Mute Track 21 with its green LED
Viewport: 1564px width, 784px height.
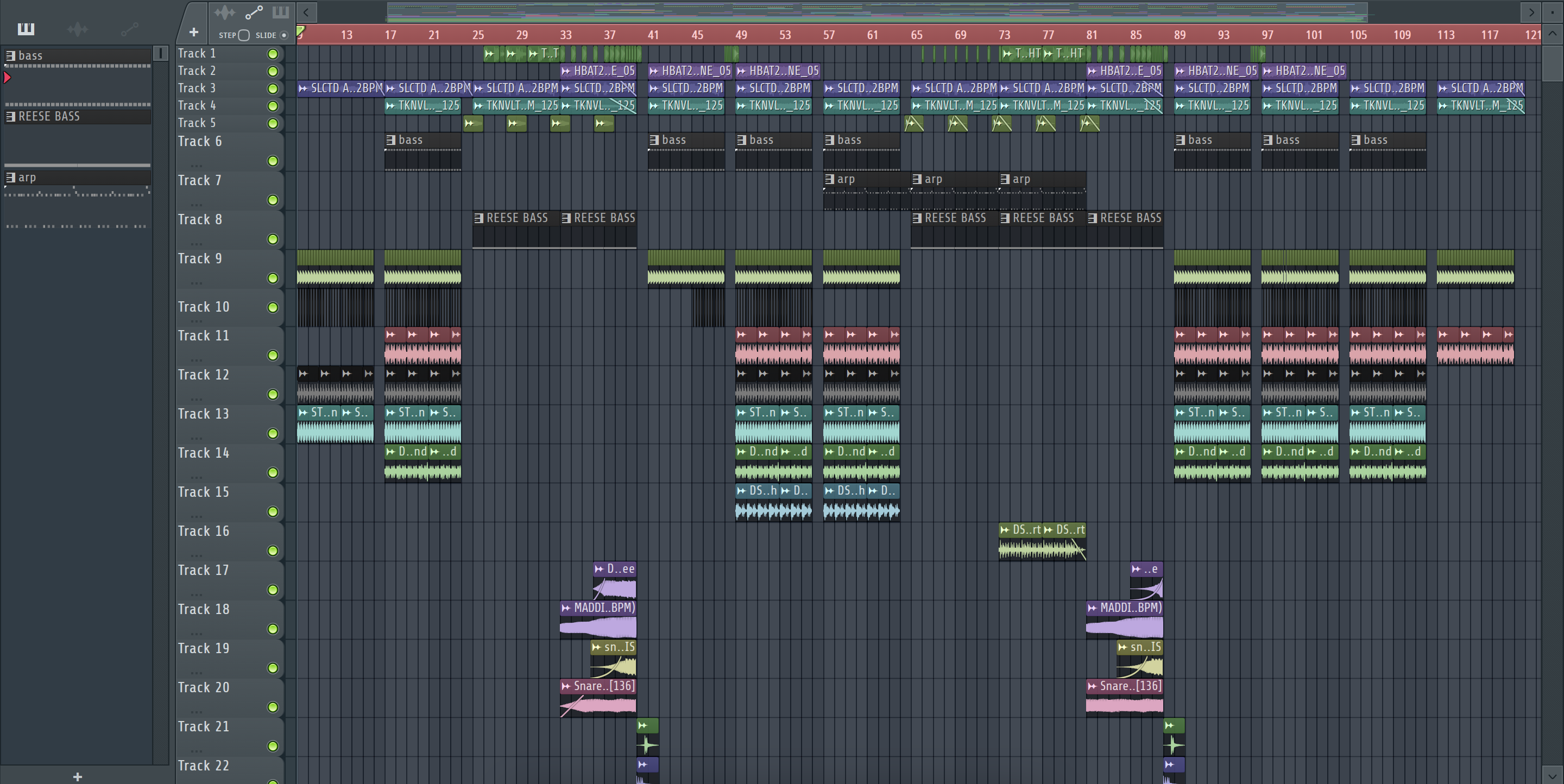click(273, 746)
